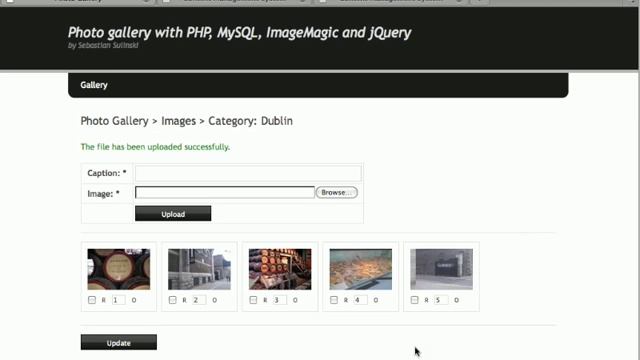Click the Browse... button
This screenshot has height=360, width=640.
coord(337,192)
